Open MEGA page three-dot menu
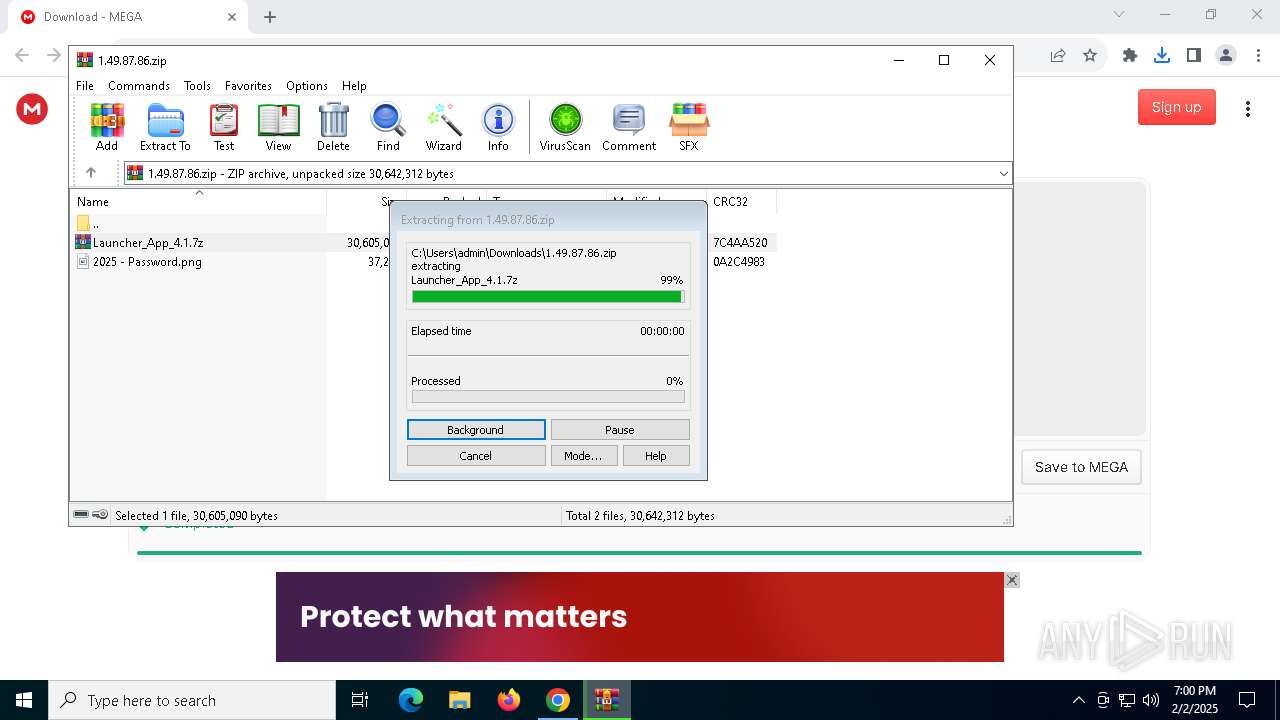The image size is (1280, 720). 1247,109
